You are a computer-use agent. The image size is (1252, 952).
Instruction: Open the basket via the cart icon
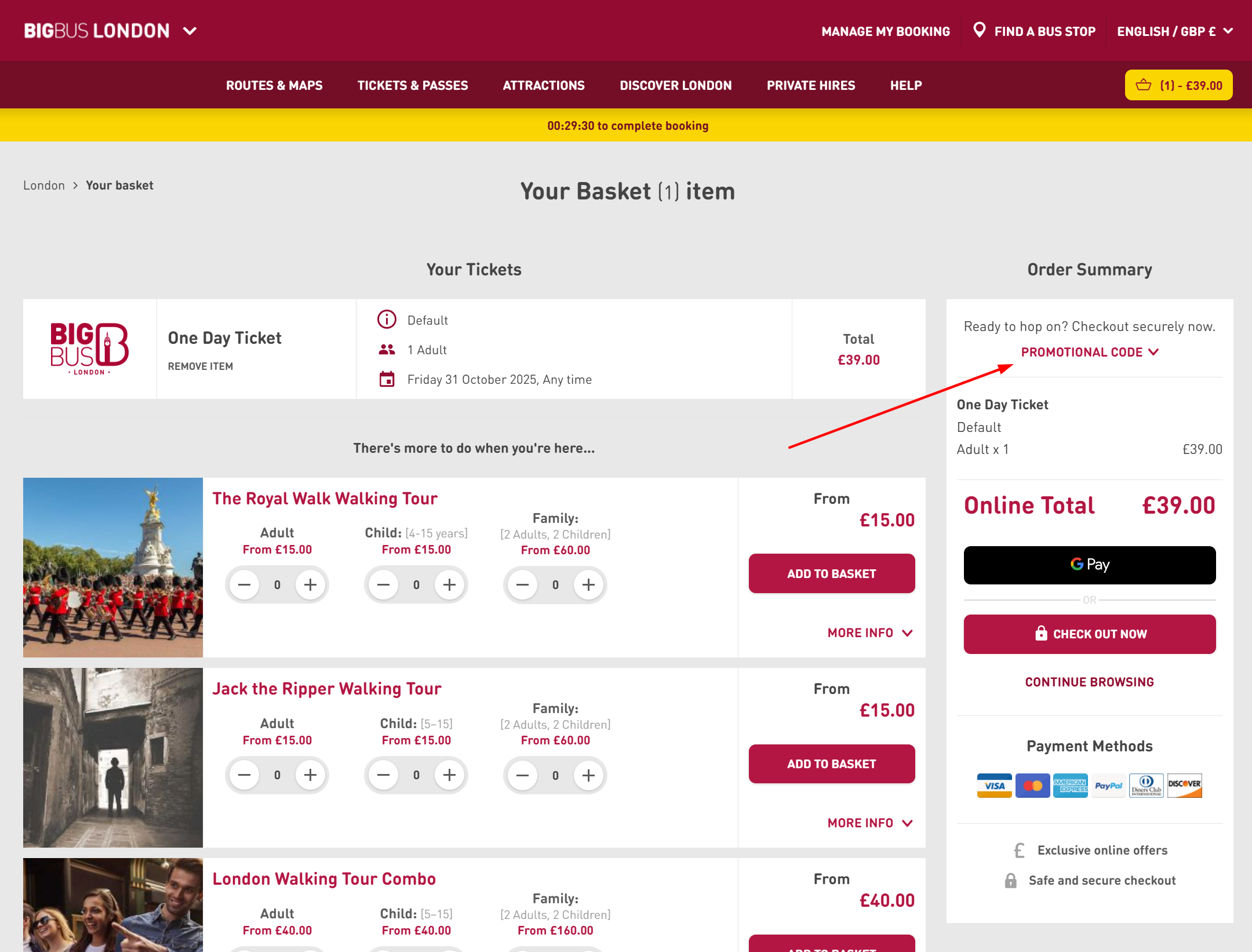click(x=1144, y=85)
